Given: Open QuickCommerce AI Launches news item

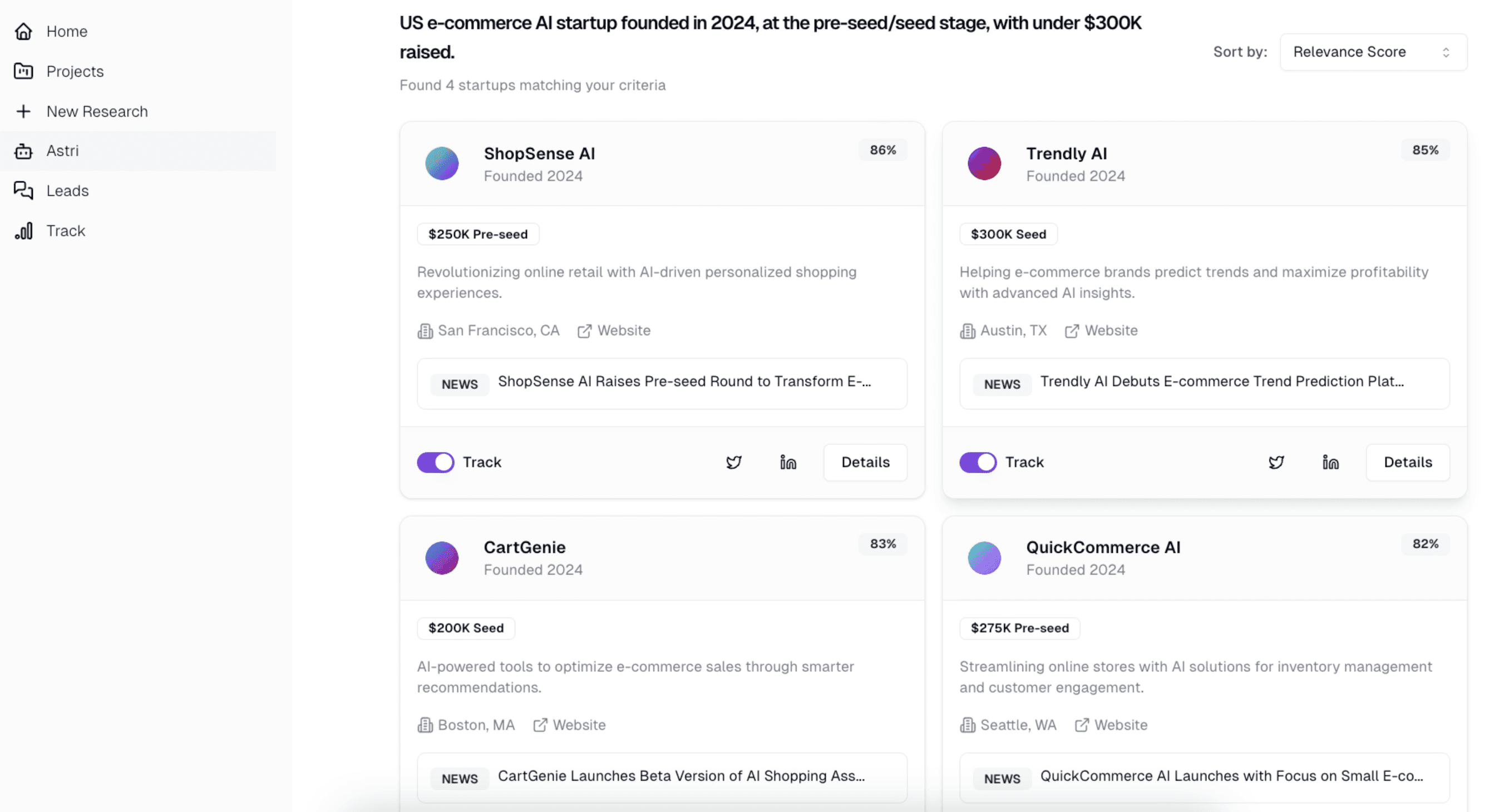Looking at the screenshot, I should pyautogui.click(x=1205, y=778).
